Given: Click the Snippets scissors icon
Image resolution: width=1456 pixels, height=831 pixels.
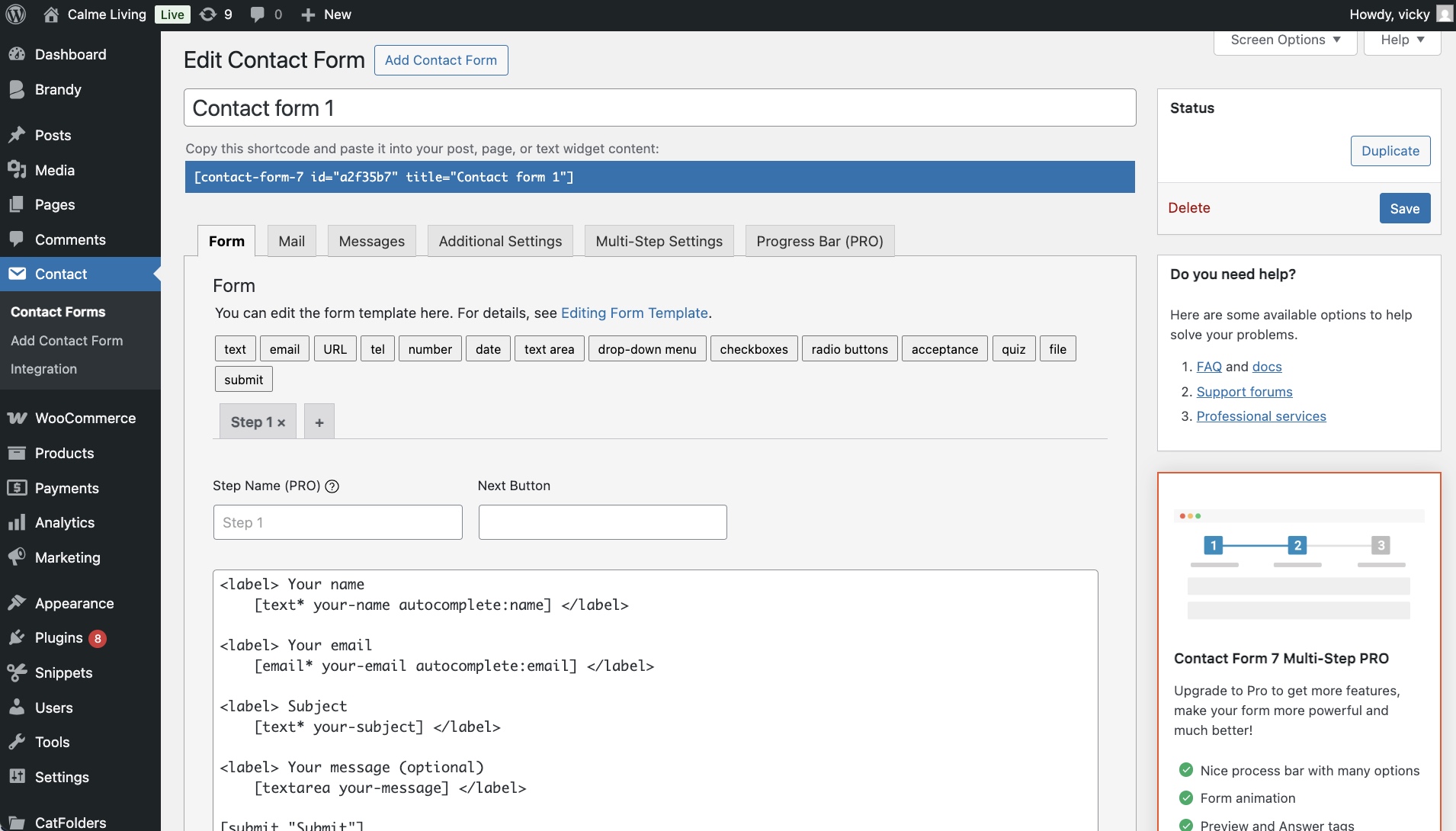Looking at the screenshot, I should click(x=17, y=672).
